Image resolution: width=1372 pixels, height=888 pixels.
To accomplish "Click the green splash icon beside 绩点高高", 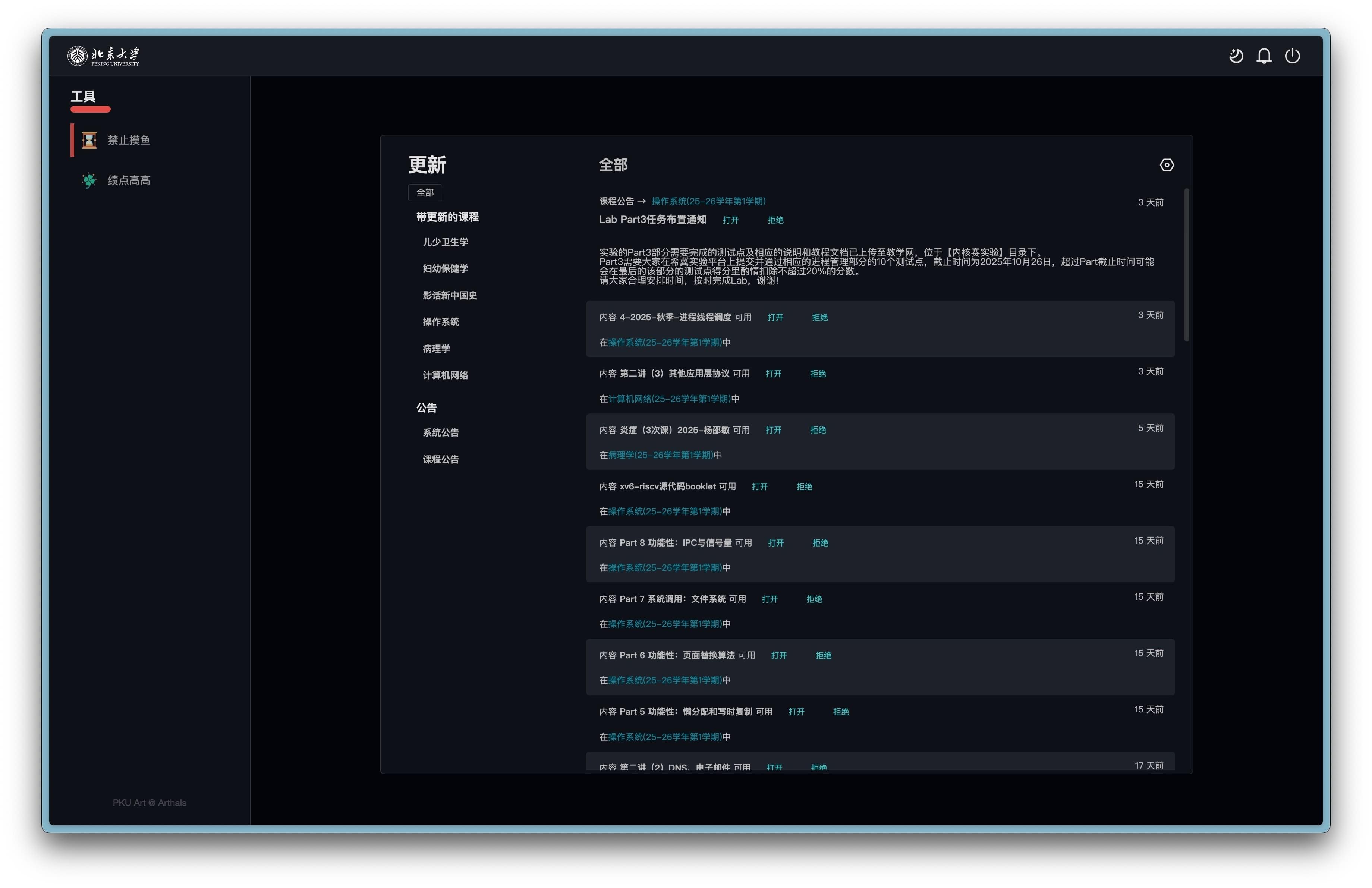I will (x=89, y=180).
